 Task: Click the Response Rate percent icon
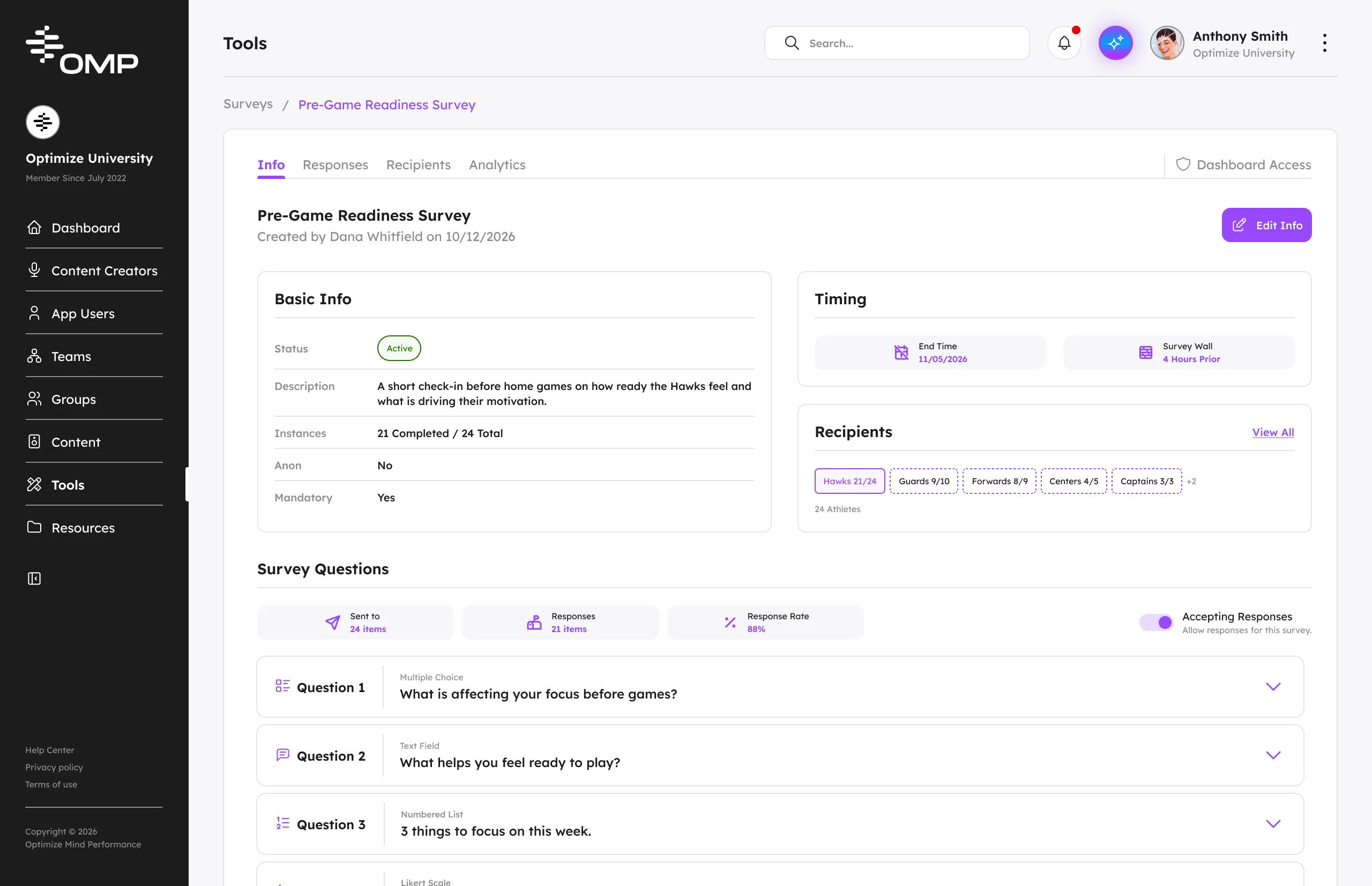pyautogui.click(x=730, y=622)
